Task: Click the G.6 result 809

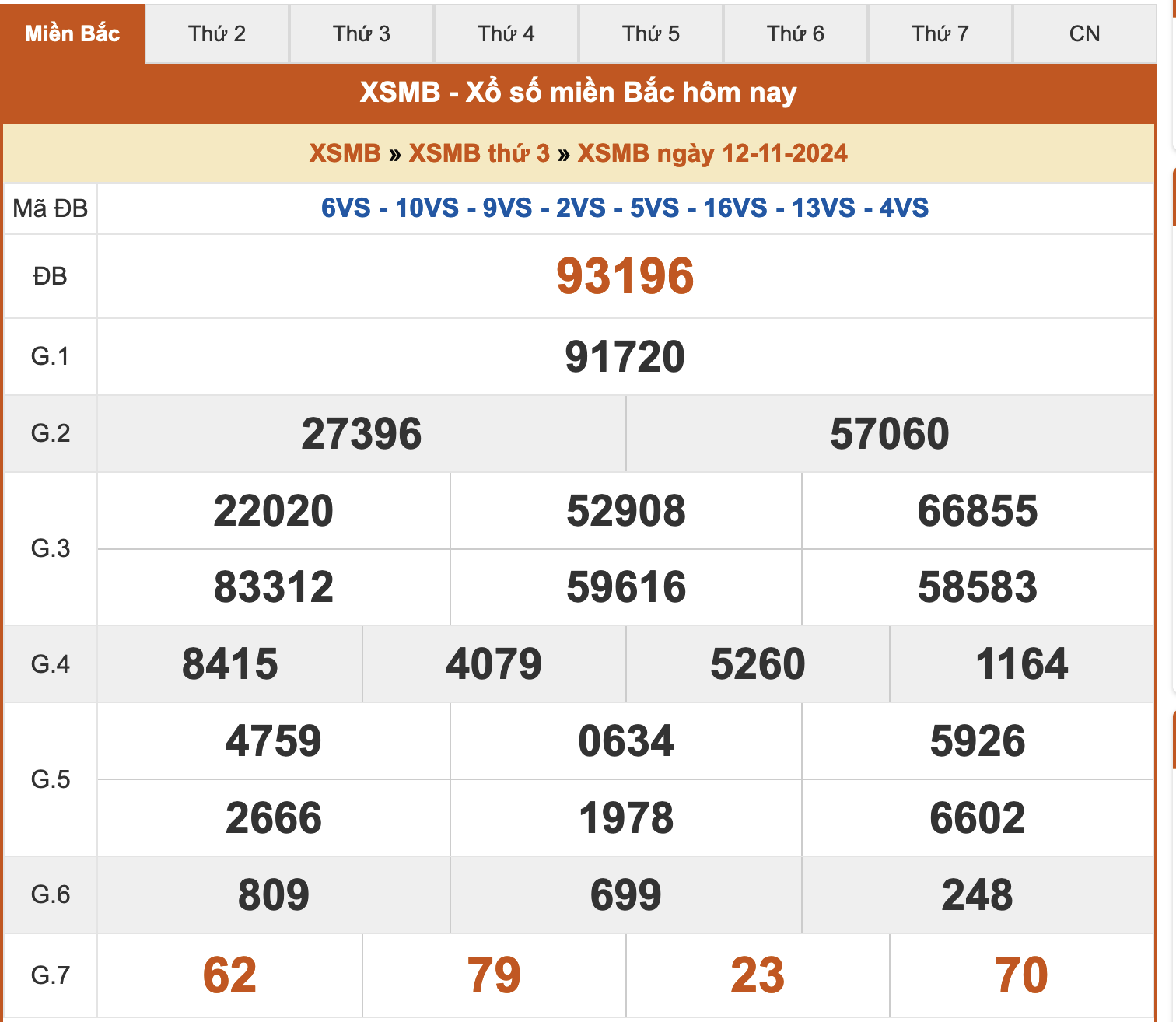Action: pos(274,895)
